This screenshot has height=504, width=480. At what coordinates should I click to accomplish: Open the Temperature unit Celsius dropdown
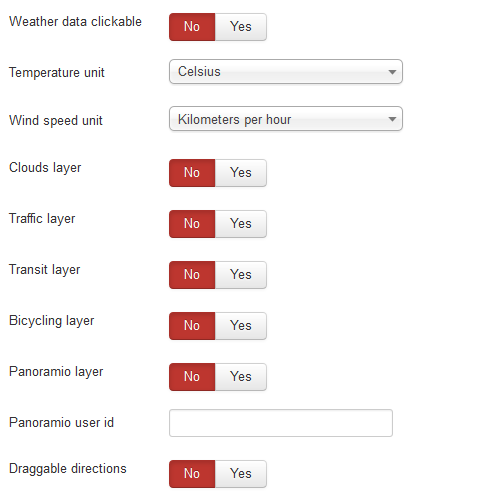286,72
